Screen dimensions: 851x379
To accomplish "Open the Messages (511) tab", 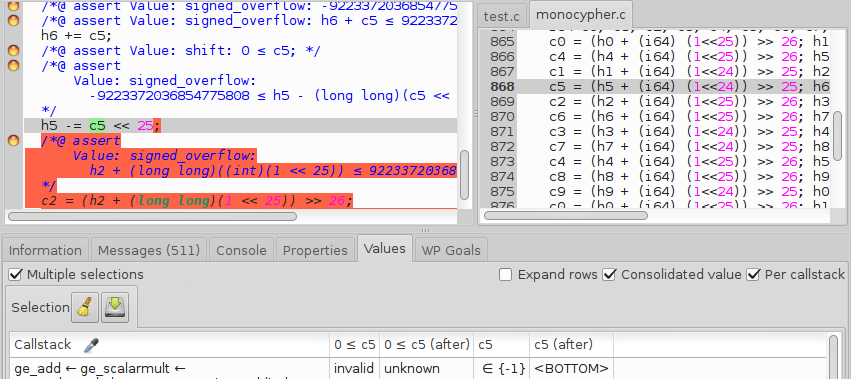I will [x=149, y=250].
